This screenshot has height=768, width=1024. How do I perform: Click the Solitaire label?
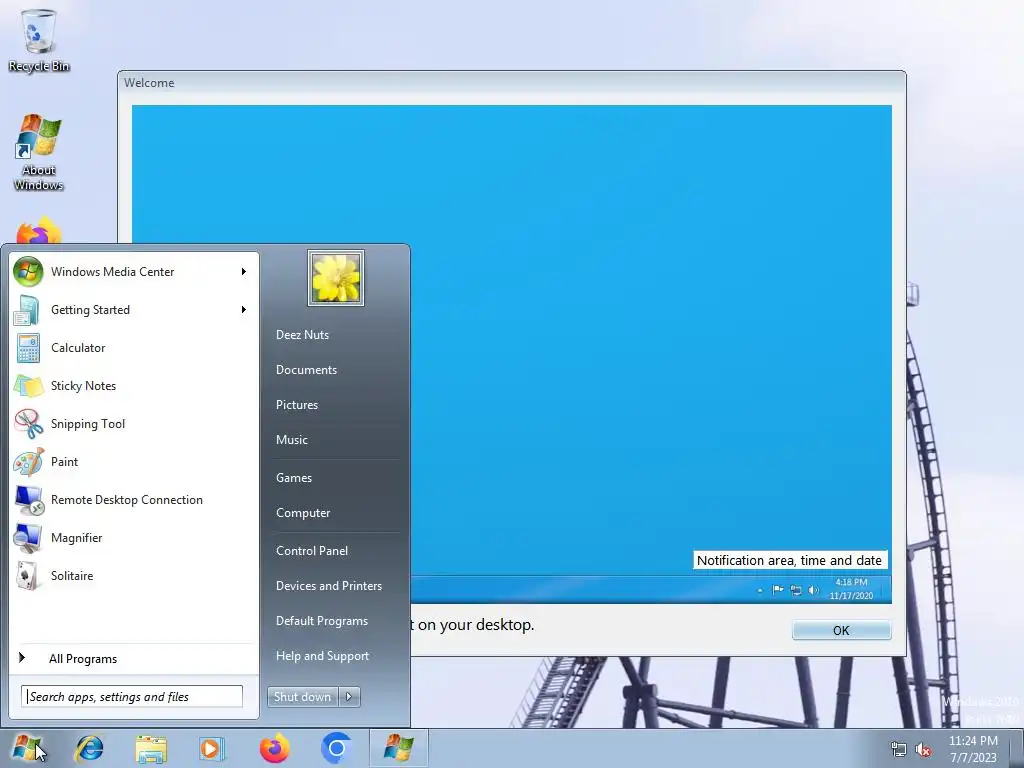(72, 576)
